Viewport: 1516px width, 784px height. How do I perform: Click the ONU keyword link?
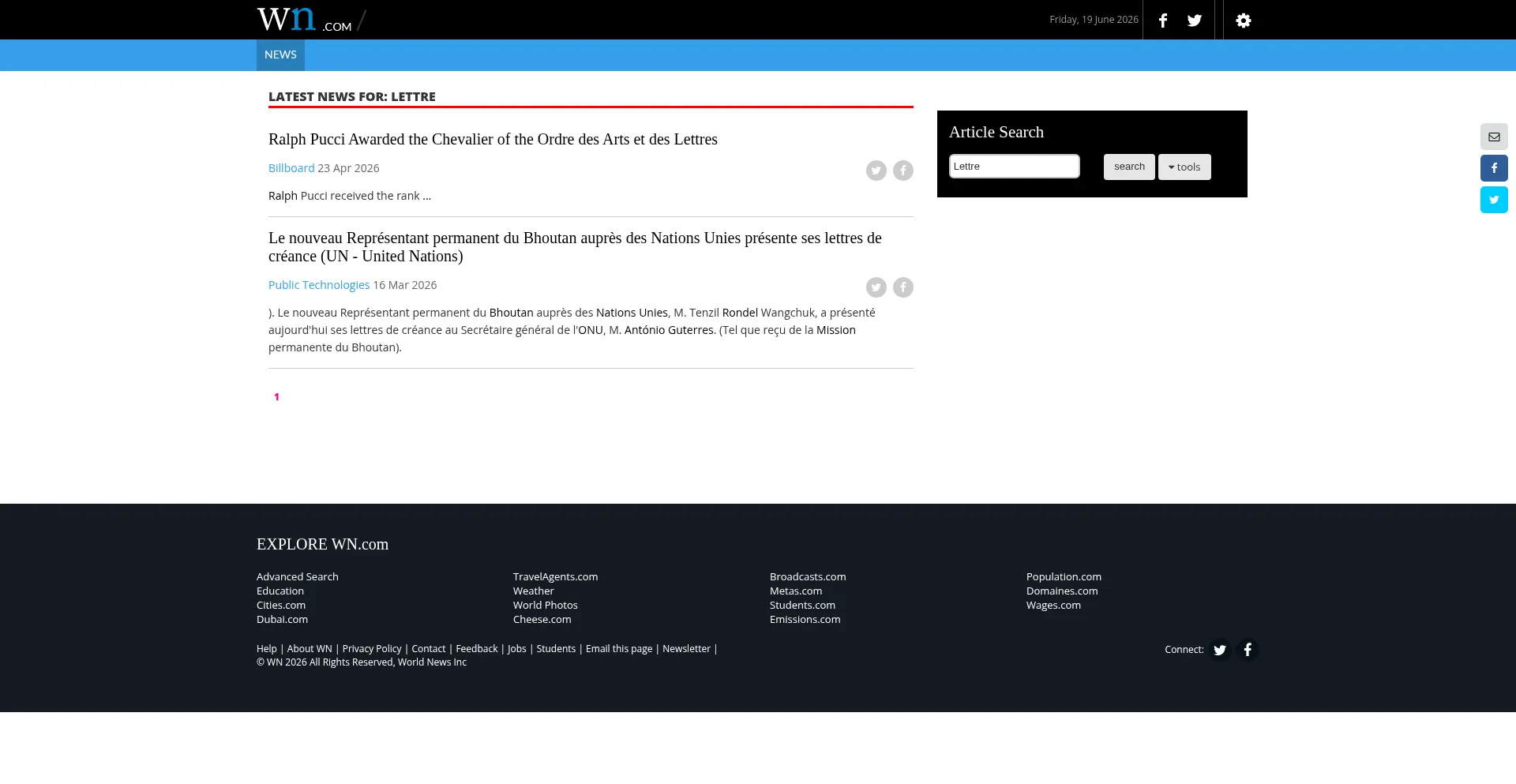(x=591, y=330)
